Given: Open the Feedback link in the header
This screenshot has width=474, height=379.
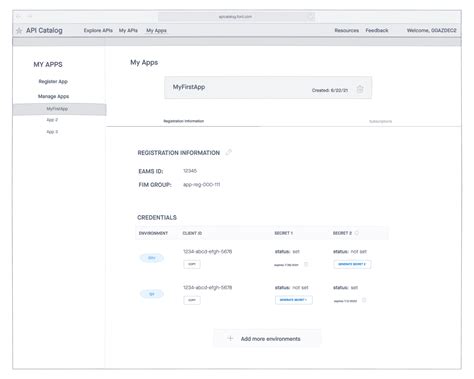Looking at the screenshot, I should pyautogui.click(x=377, y=30).
